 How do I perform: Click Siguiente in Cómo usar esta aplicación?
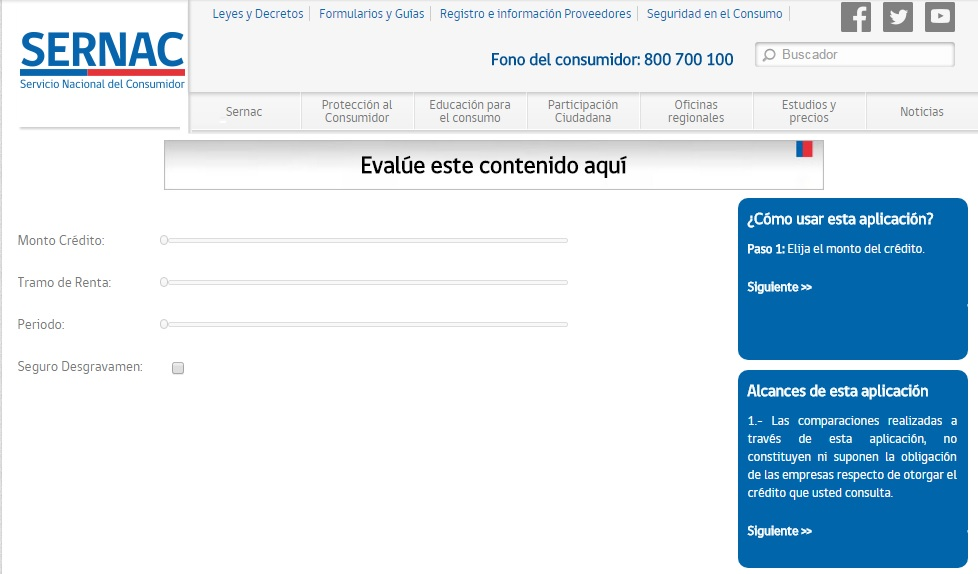(780, 287)
